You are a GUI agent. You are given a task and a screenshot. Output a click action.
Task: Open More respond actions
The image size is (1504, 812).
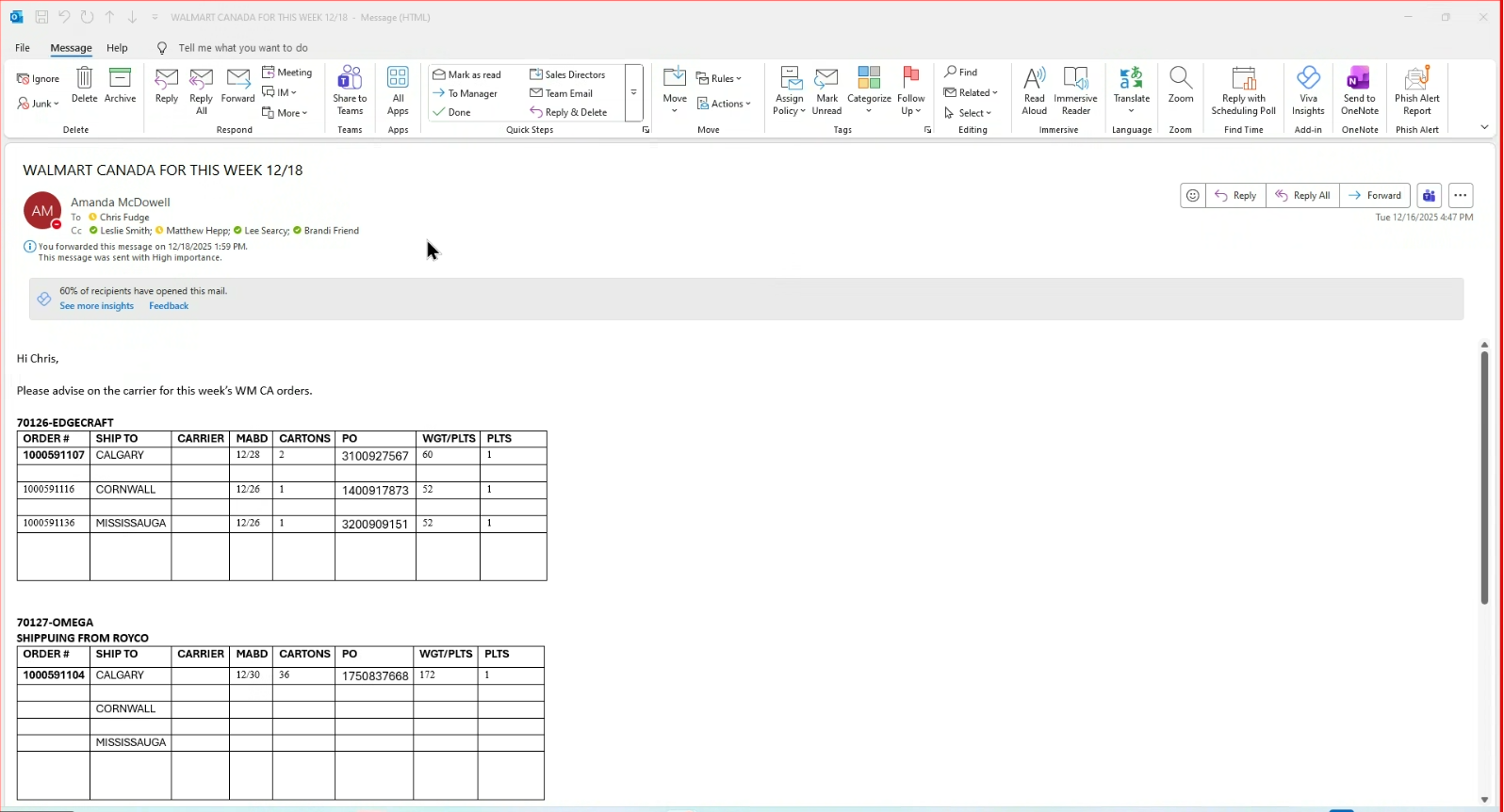click(x=286, y=113)
